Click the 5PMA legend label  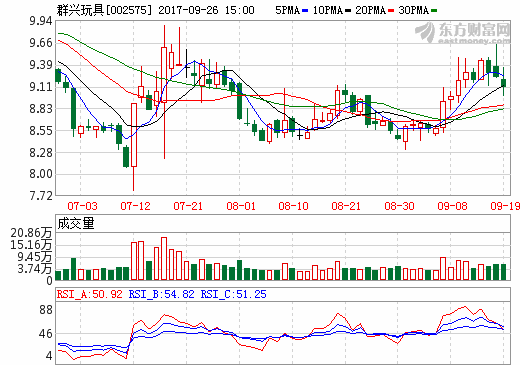(287, 10)
